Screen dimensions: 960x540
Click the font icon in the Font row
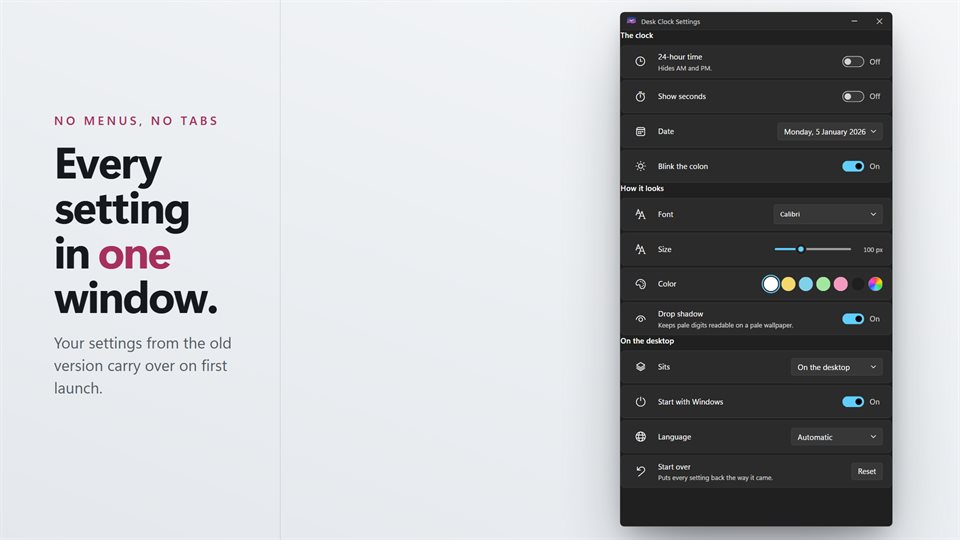coord(640,214)
